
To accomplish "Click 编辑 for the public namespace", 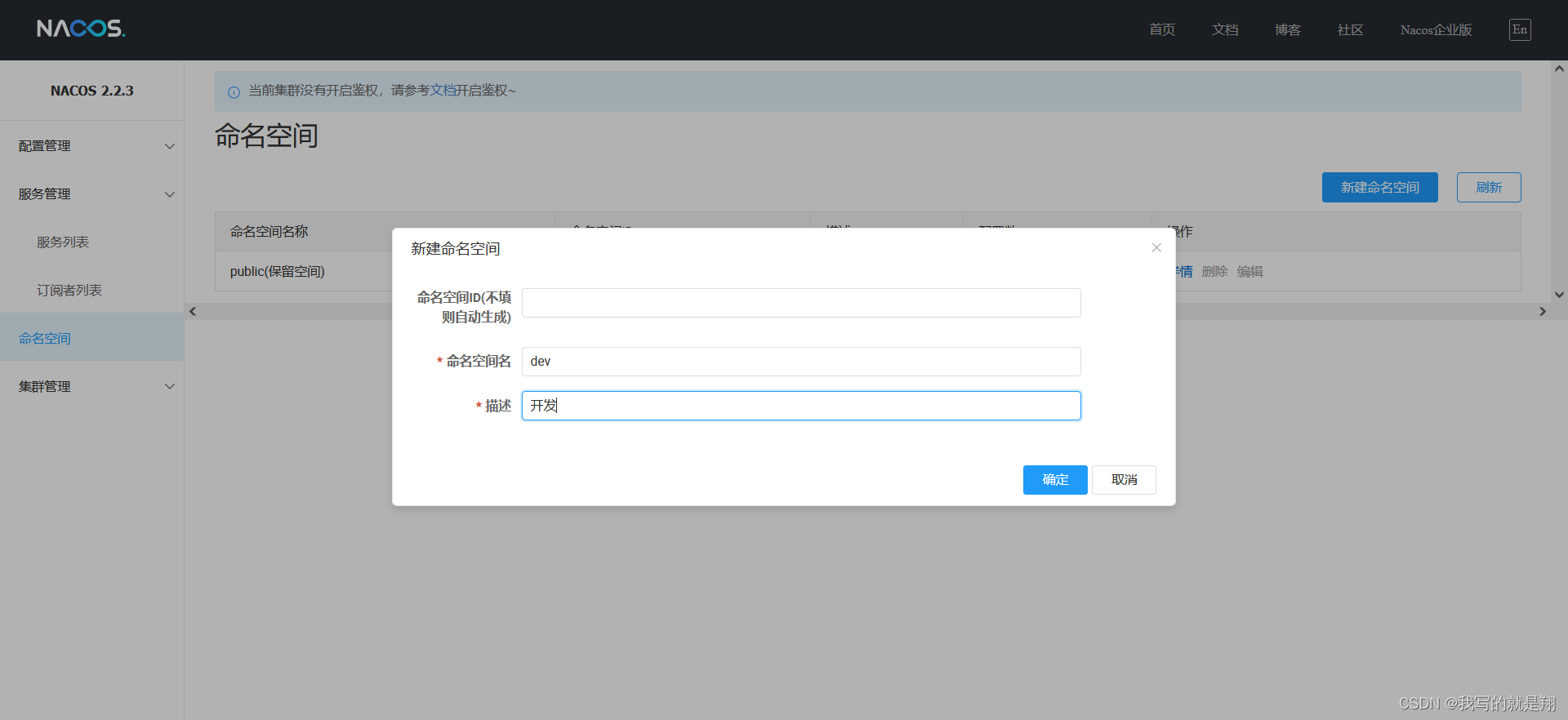I will (1249, 271).
